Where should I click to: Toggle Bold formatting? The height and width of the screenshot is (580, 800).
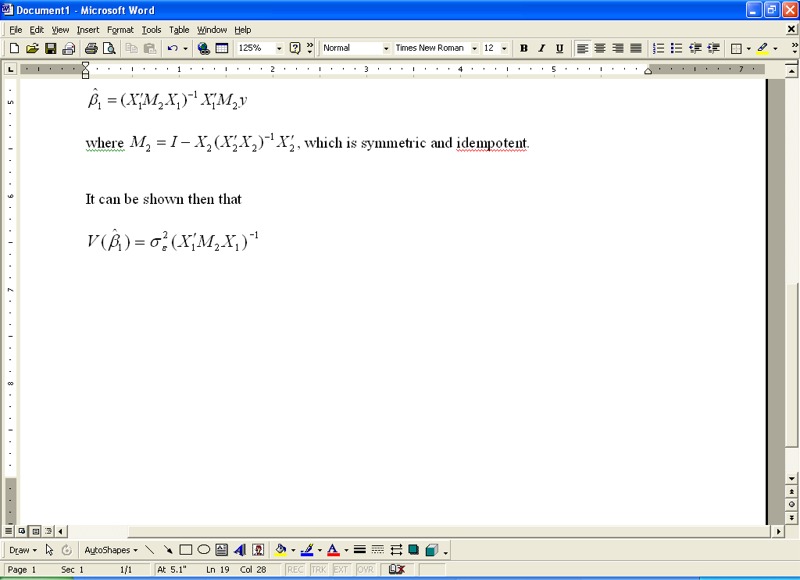[523, 48]
